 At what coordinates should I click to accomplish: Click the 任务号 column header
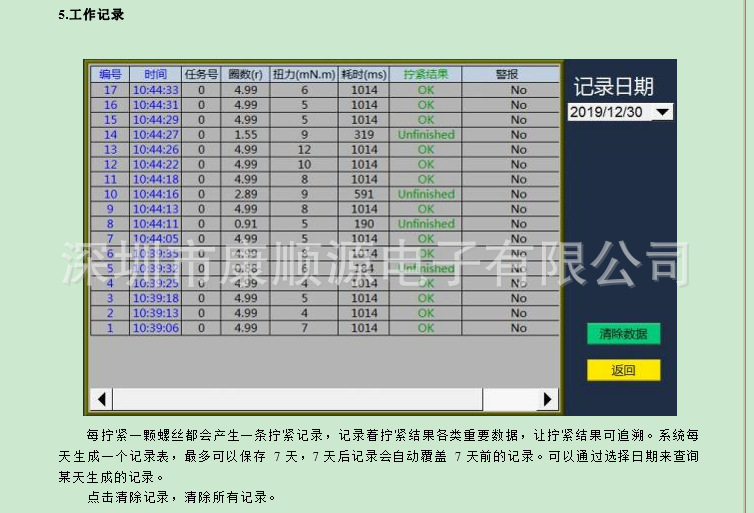coord(201,74)
